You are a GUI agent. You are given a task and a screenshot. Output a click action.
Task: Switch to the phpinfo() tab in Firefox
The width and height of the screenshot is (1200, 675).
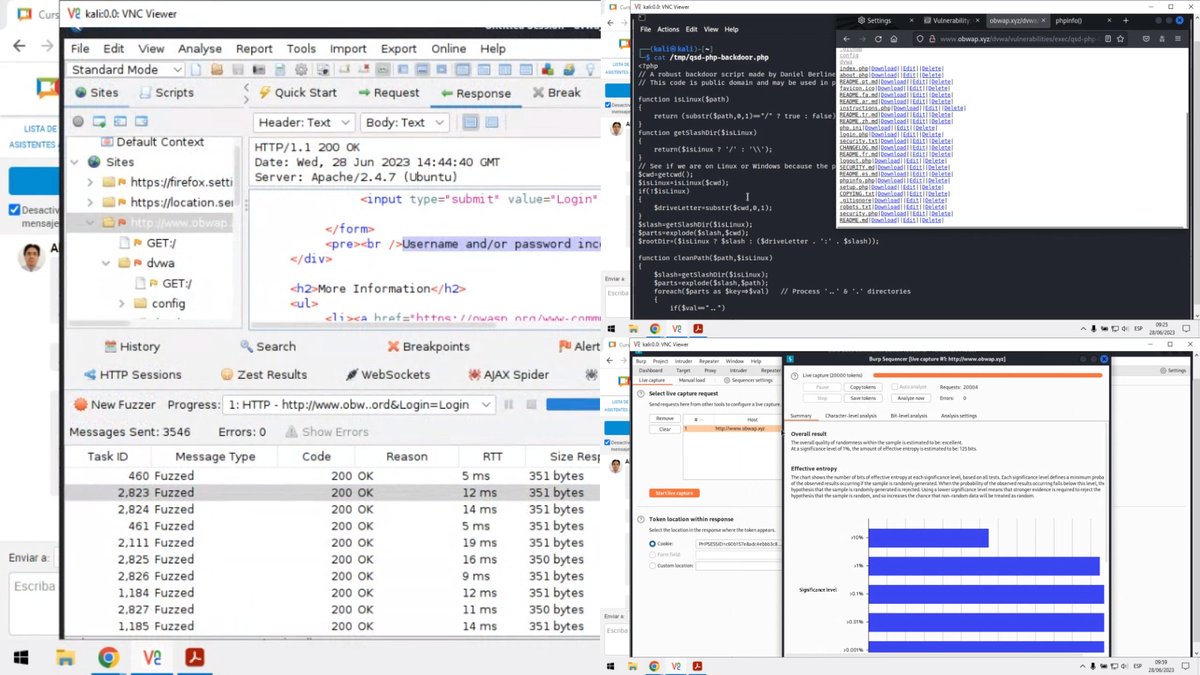1068,21
